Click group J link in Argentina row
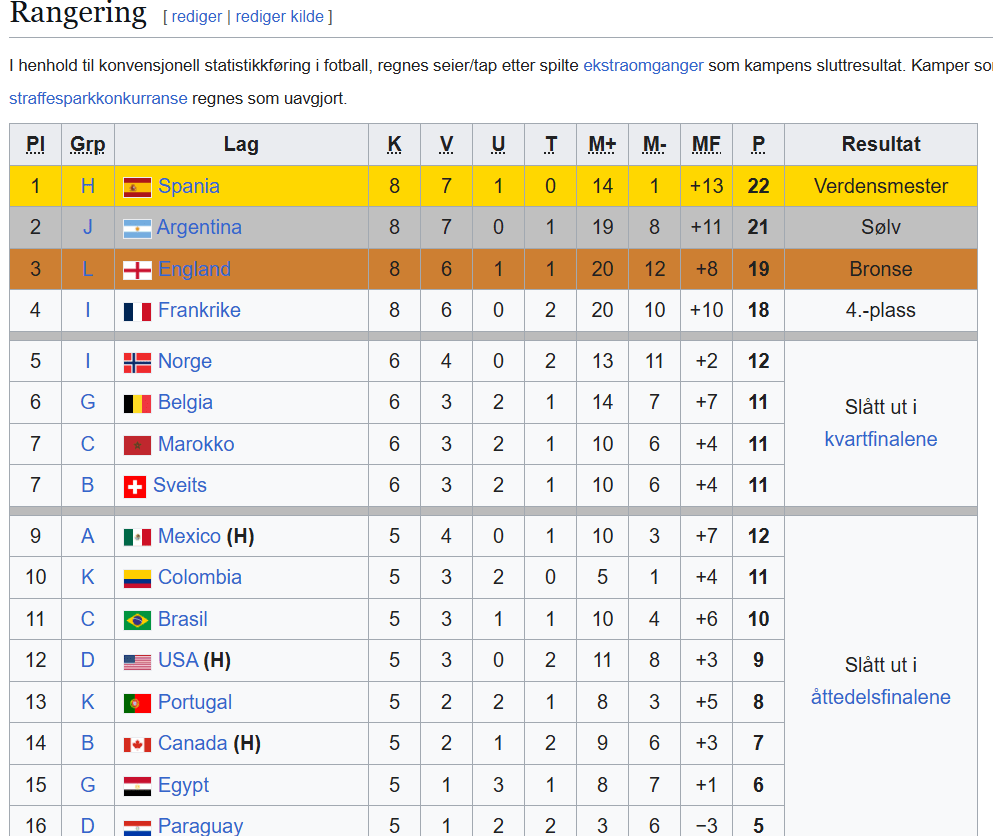993x836 pixels. coord(87,227)
